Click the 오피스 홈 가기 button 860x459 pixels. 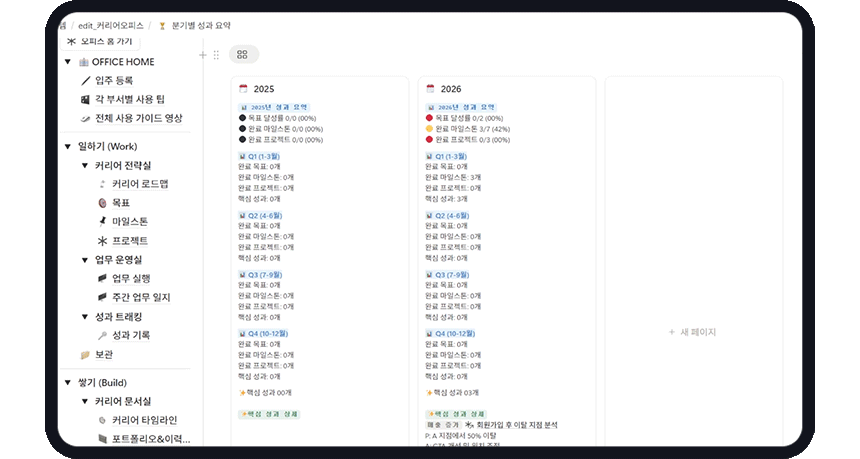pos(101,42)
